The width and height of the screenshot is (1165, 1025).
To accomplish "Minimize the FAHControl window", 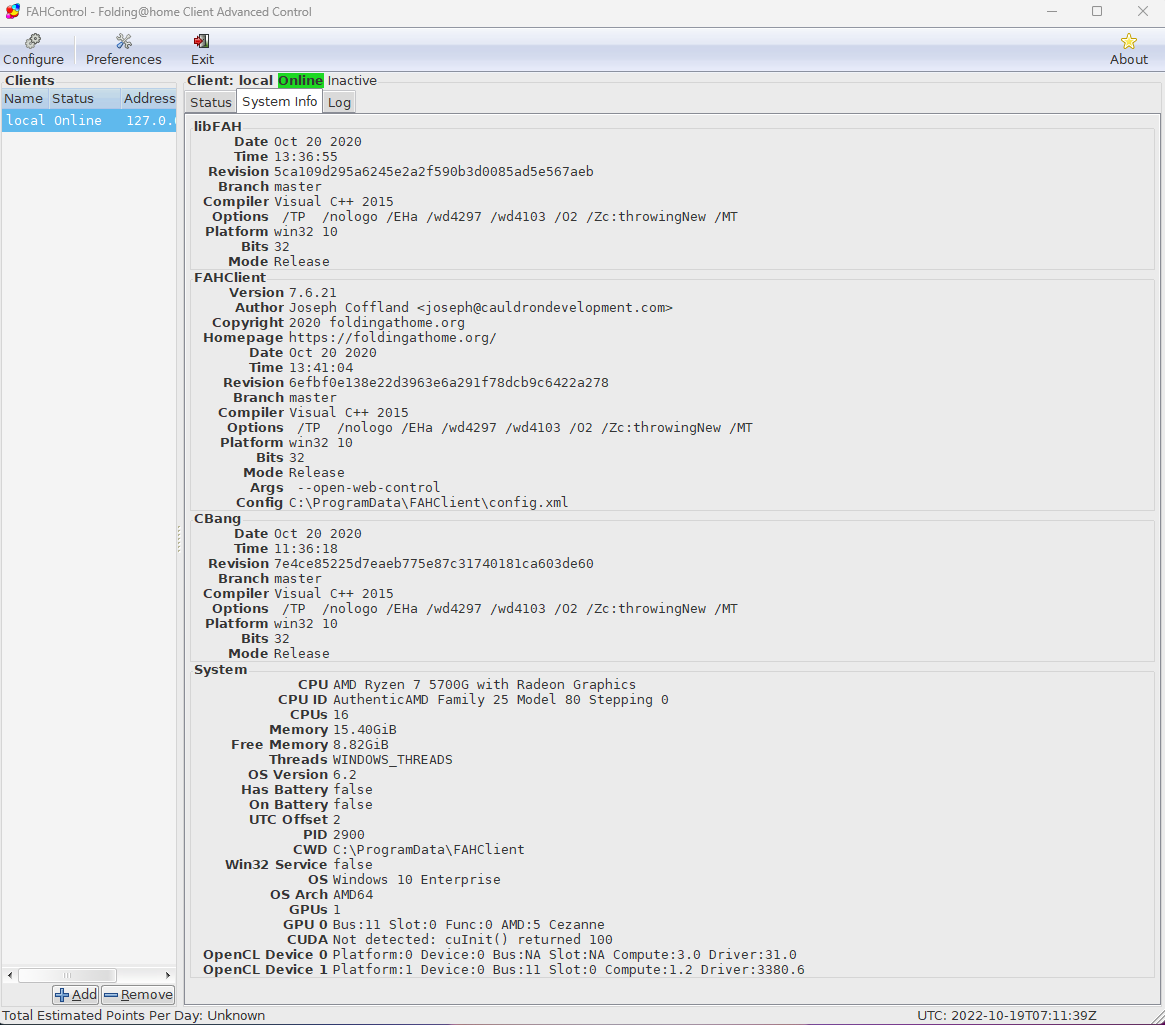I will click(1052, 11).
